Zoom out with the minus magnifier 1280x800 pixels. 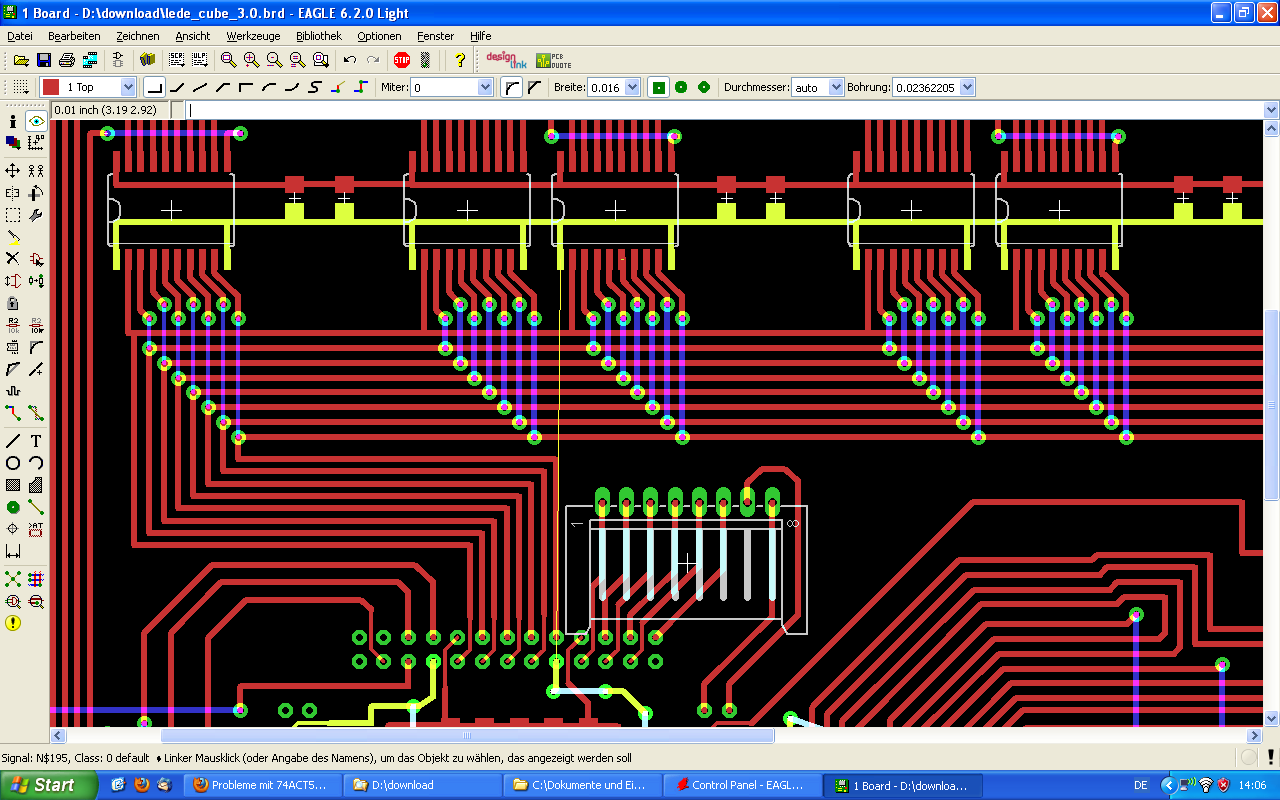click(274, 60)
